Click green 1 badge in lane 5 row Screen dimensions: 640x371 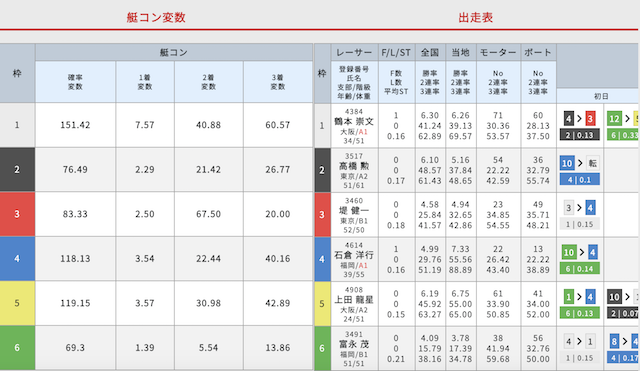569,297
